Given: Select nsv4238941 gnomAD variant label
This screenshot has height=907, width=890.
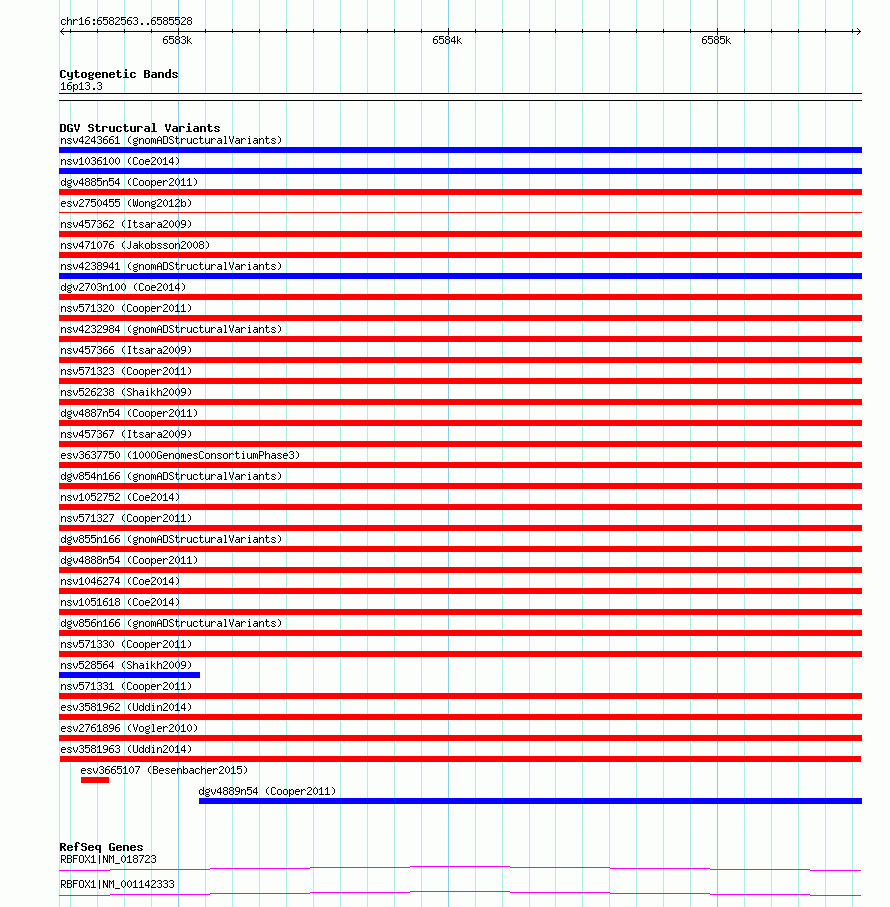Looking at the screenshot, I should point(171,266).
